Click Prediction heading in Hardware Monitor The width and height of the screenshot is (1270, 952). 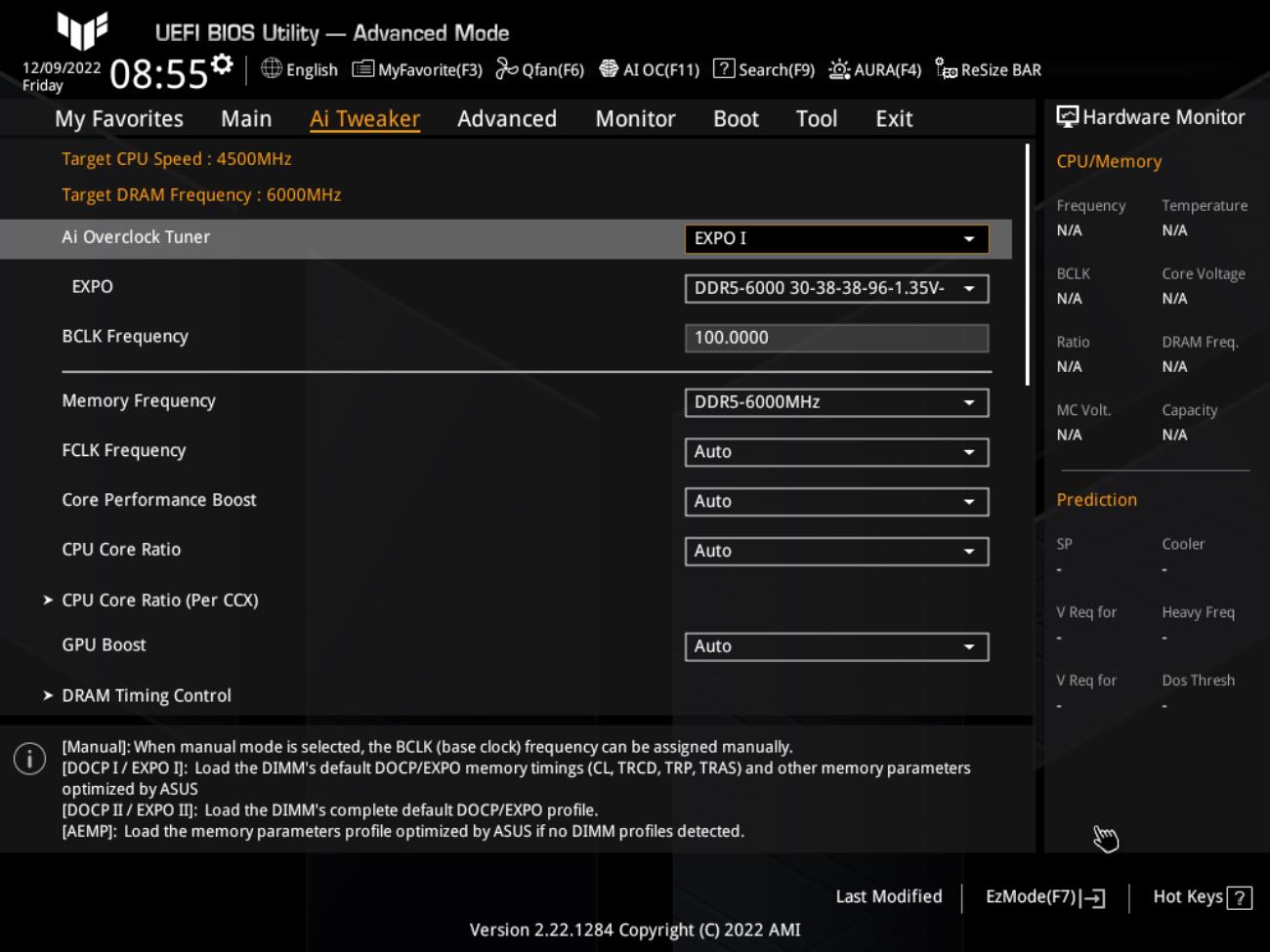coord(1096,500)
